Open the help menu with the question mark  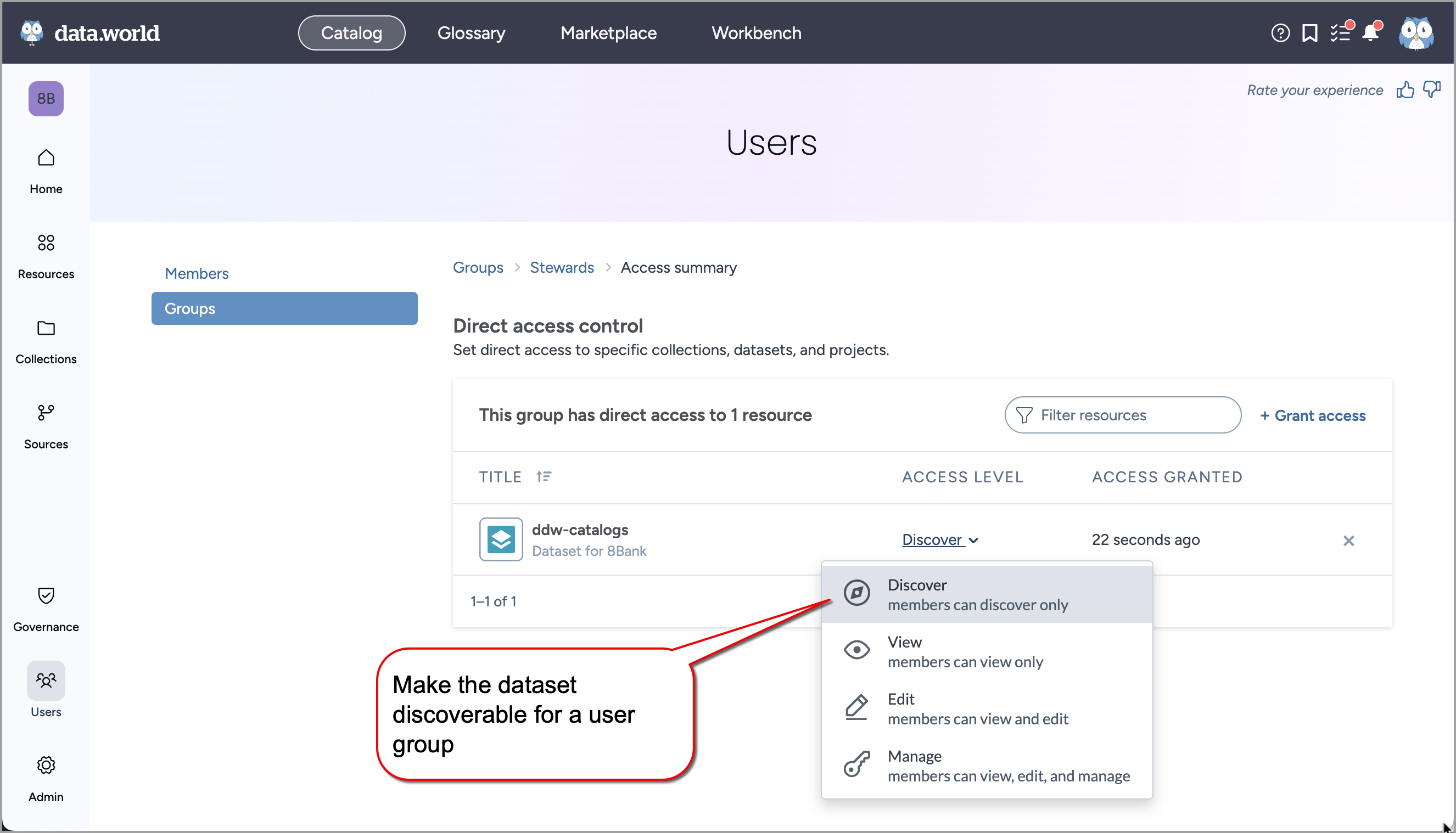pyautogui.click(x=1280, y=32)
